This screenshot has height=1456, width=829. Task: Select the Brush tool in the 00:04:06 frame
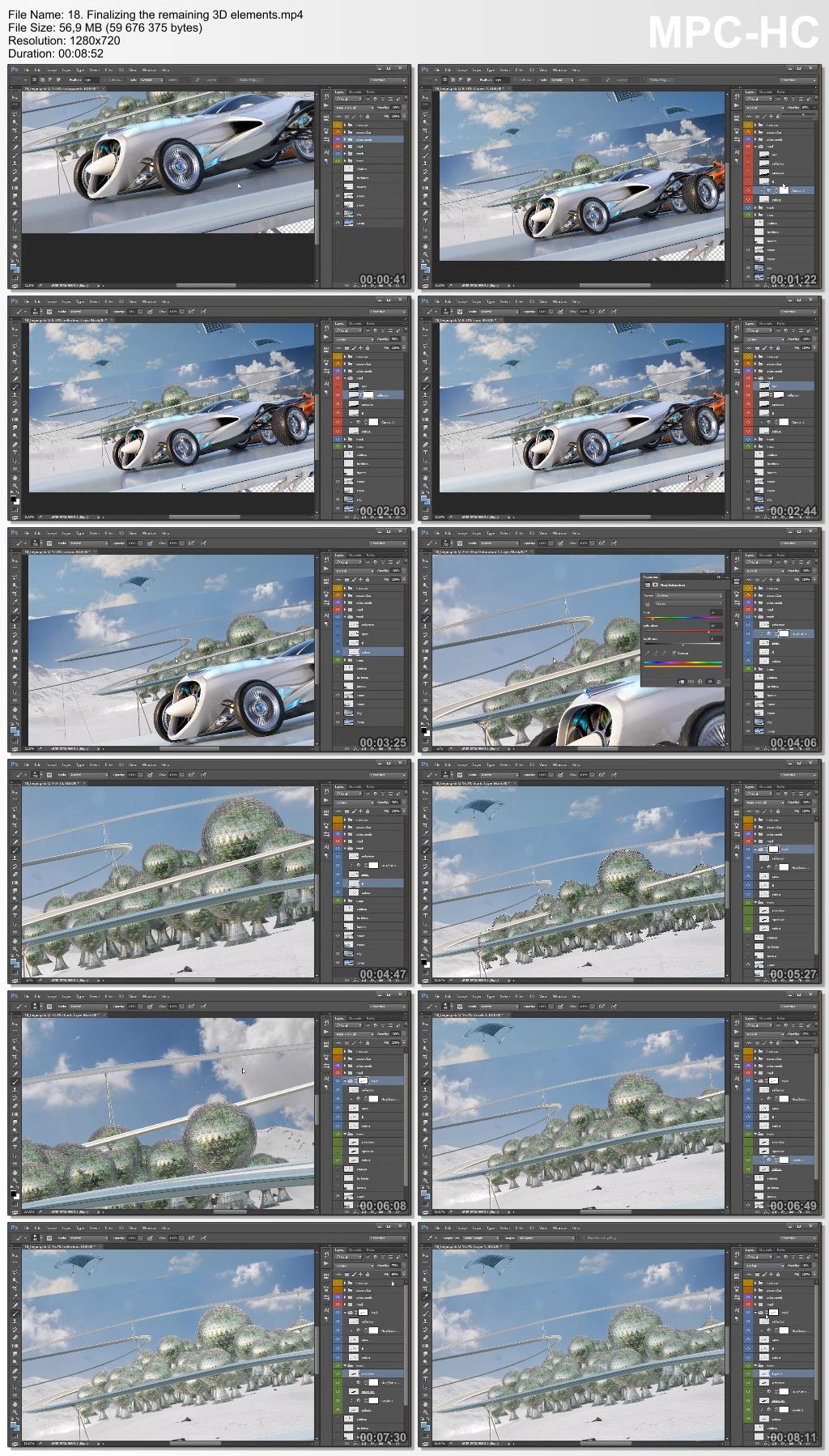(425, 619)
